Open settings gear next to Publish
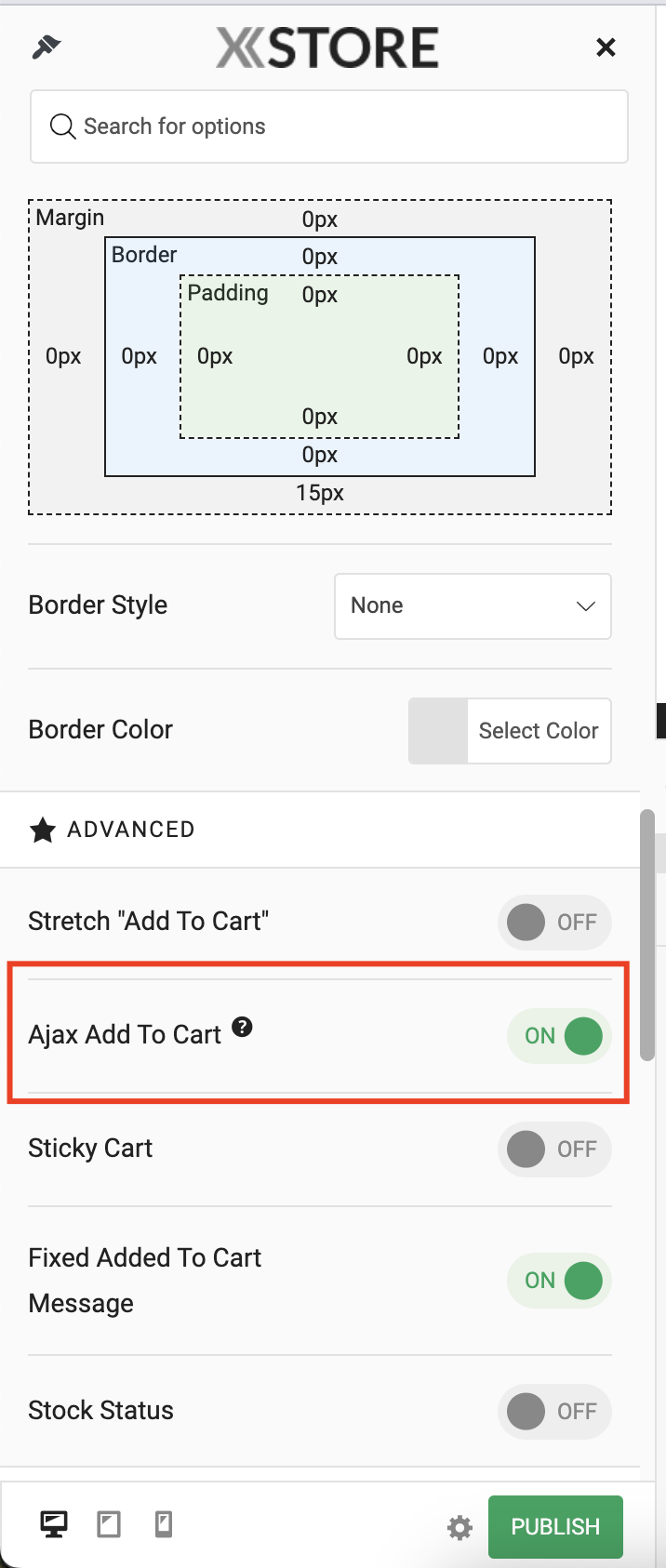The width and height of the screenshot is (666, 1568). [x=460, y=1527]
